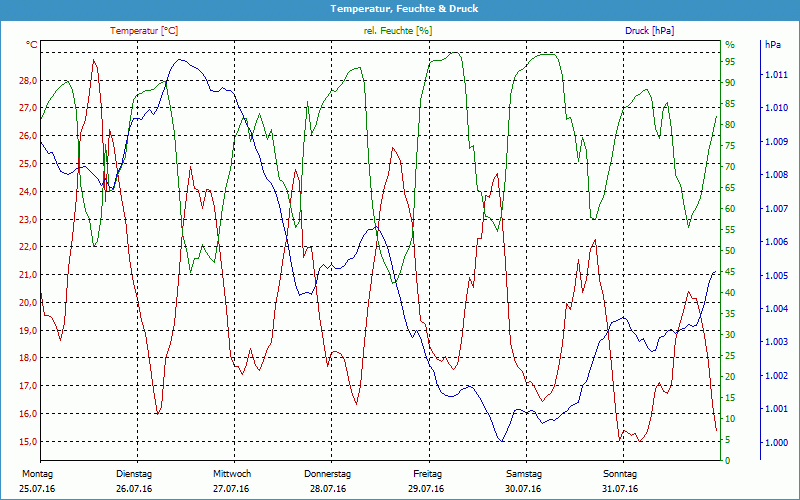
Task: Click the 'Mittwoch' day label
Action: (x=232, y=474)
